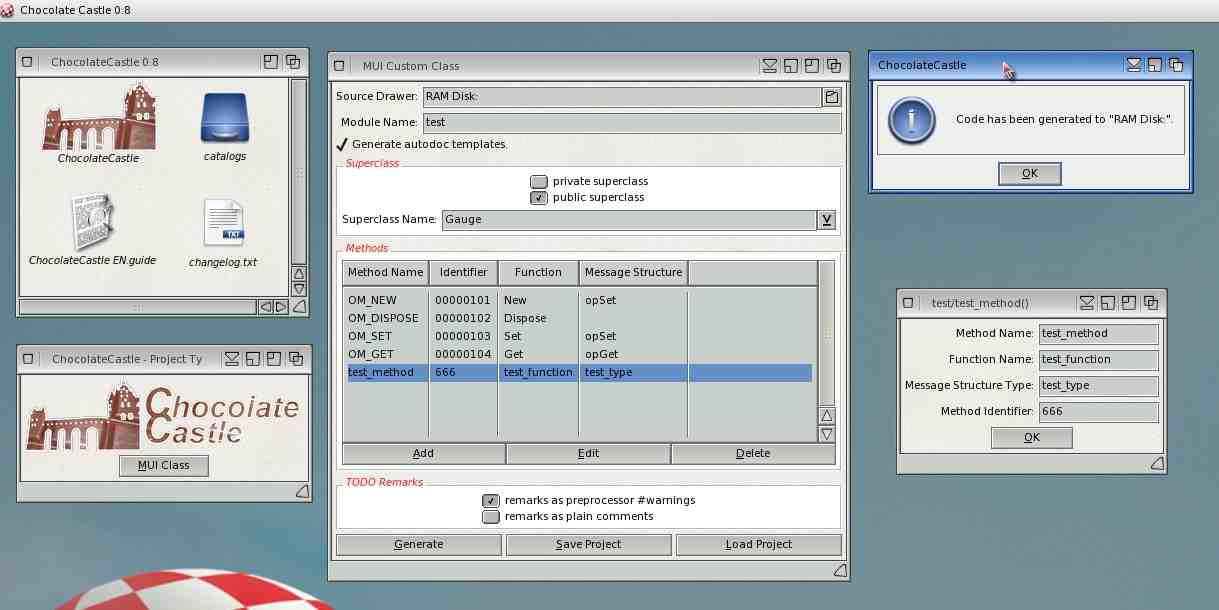This screenshot has height=610, width=1219.
Task: Click the Methods list scroll up arrow
Action: tap(826, 416)
